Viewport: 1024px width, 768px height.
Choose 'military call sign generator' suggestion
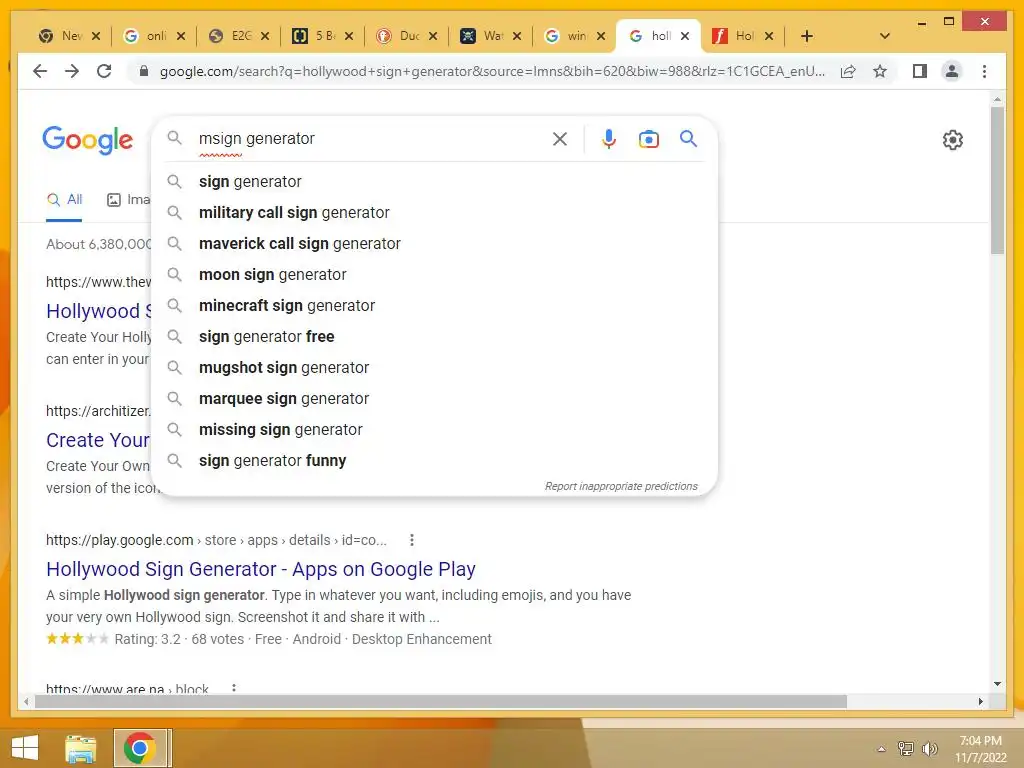tap(434, 213)
